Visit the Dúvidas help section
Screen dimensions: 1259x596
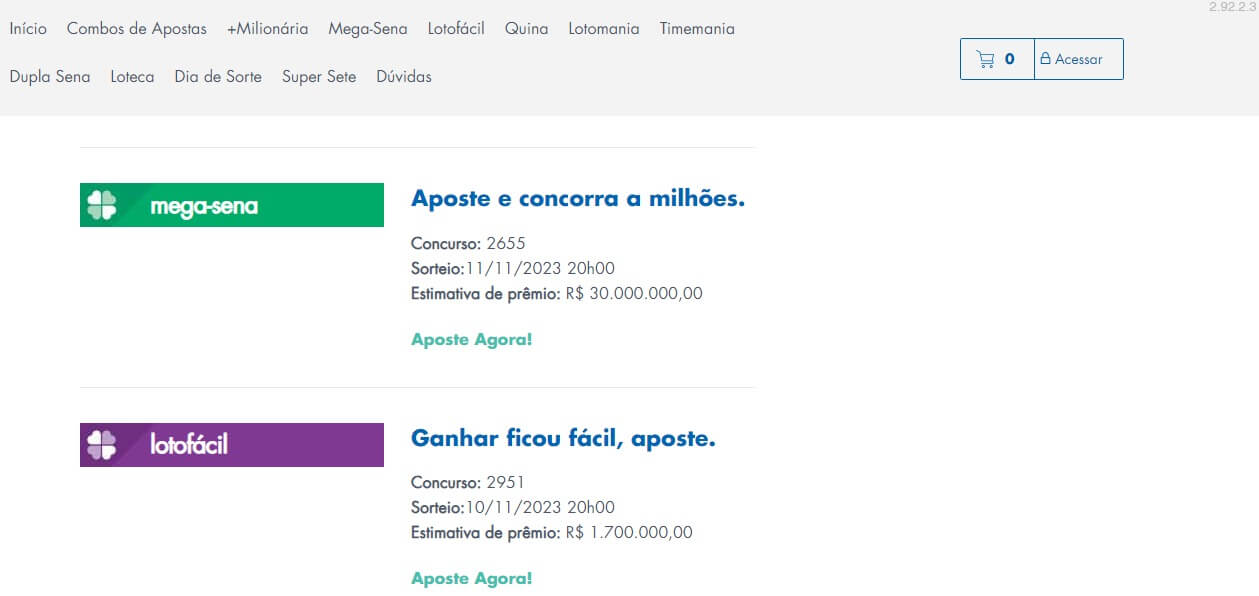pyautogui.click(x=403, y=77)
